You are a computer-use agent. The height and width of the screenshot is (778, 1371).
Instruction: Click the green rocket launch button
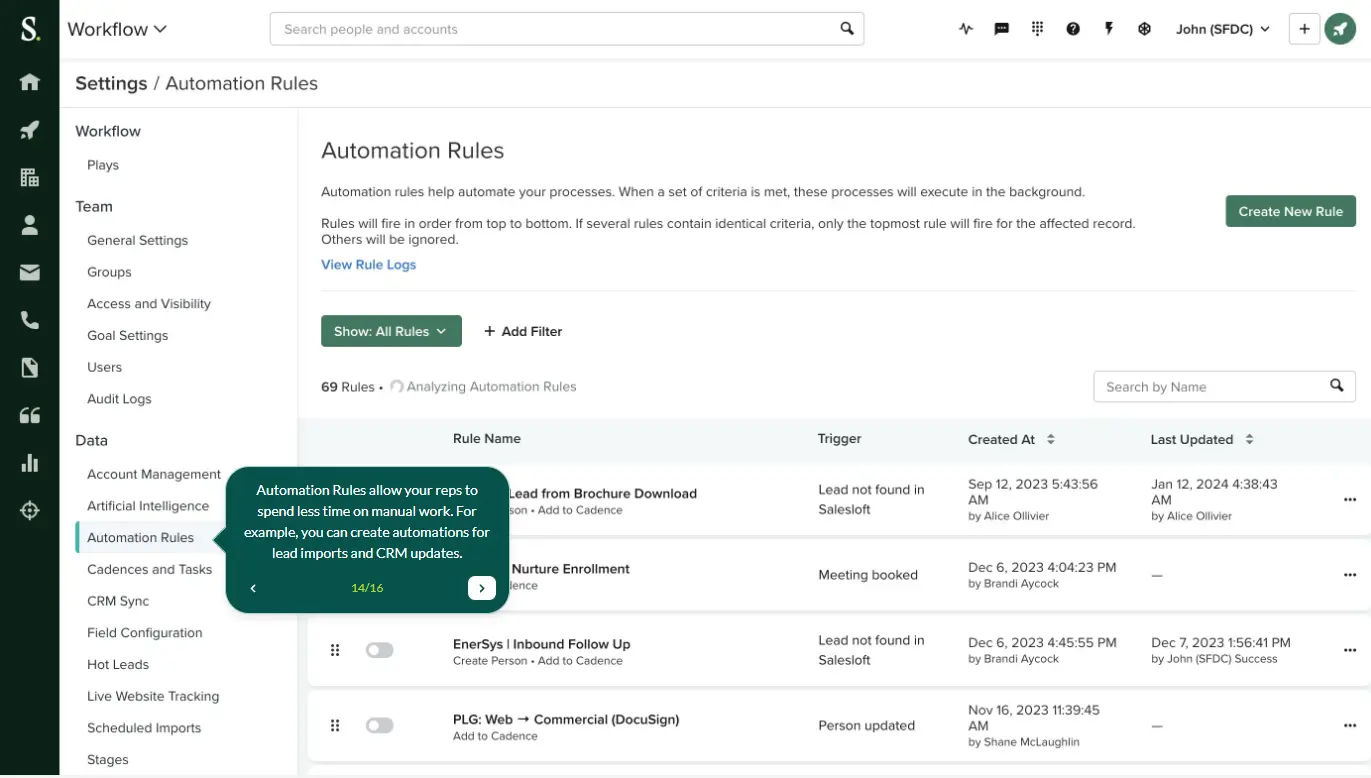1340,29
